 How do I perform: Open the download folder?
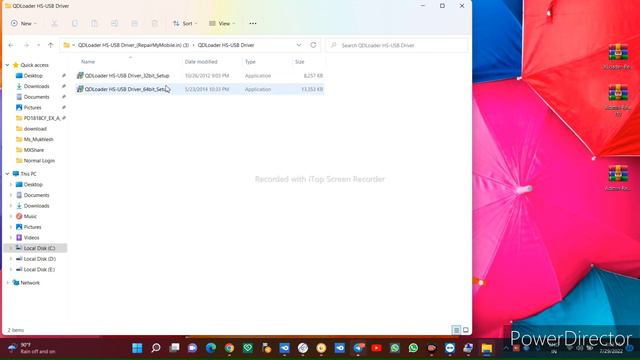[35, 129]
